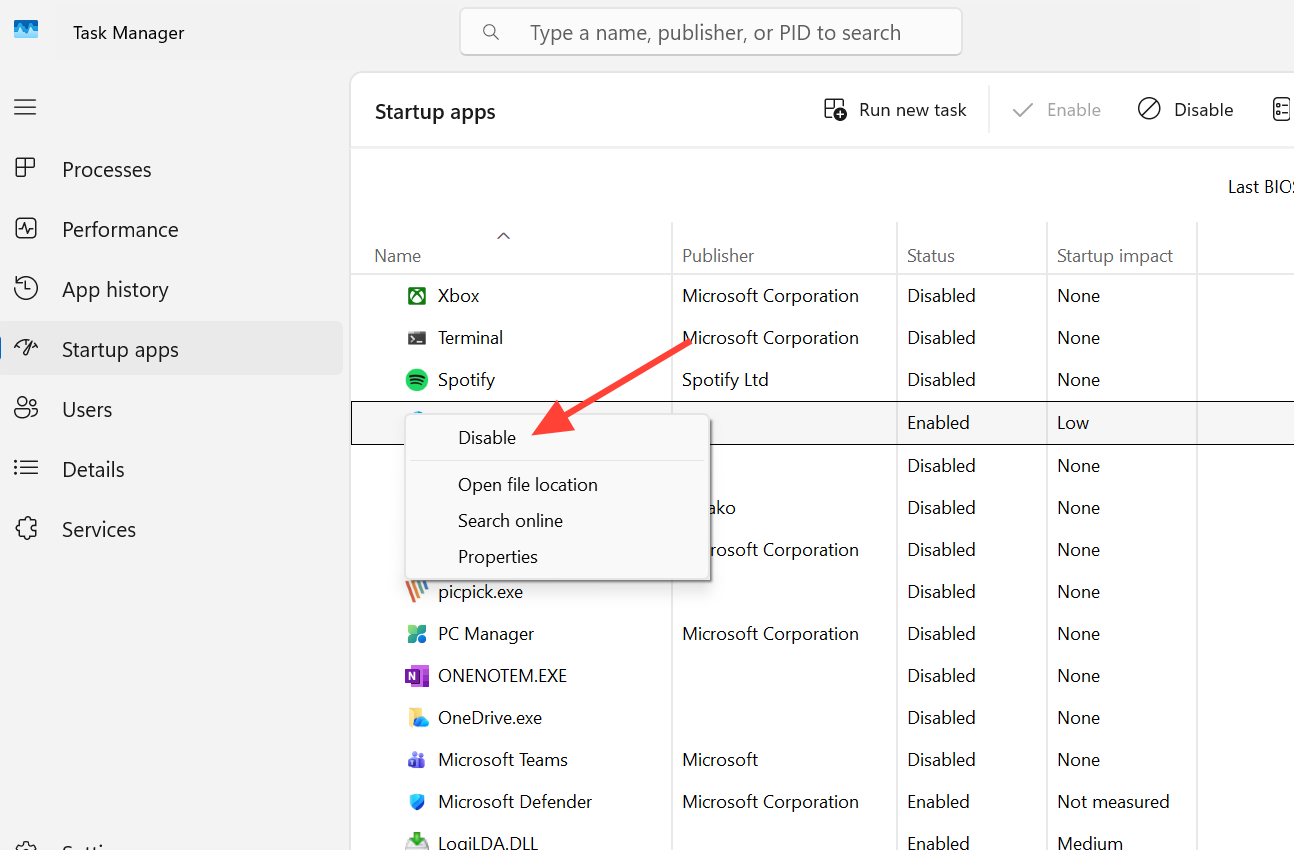Select the Microsoft Teams row name
The height and width of the screenshot is (850, 1294).
[x=503, y=760]
